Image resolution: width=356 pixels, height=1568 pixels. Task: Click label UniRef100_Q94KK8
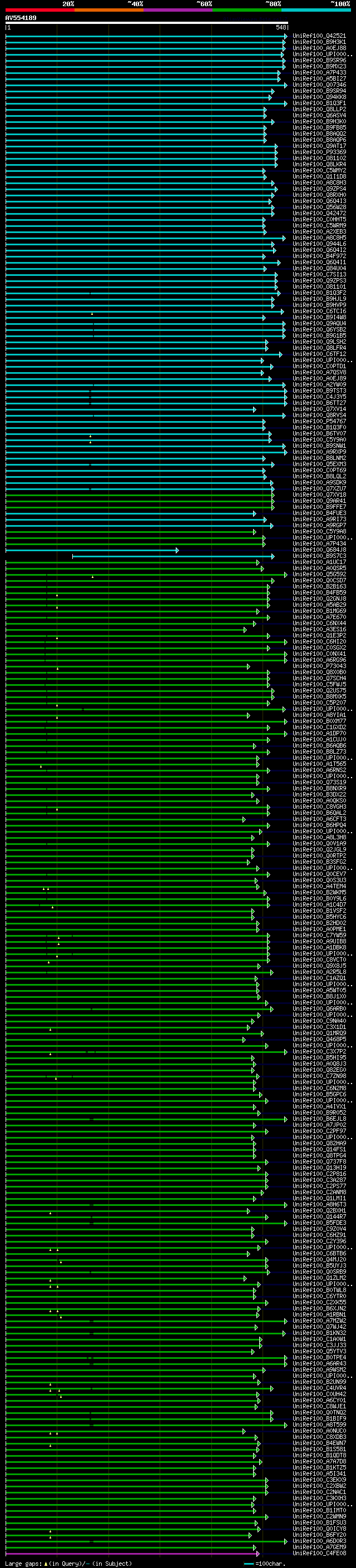click(319, 97)
